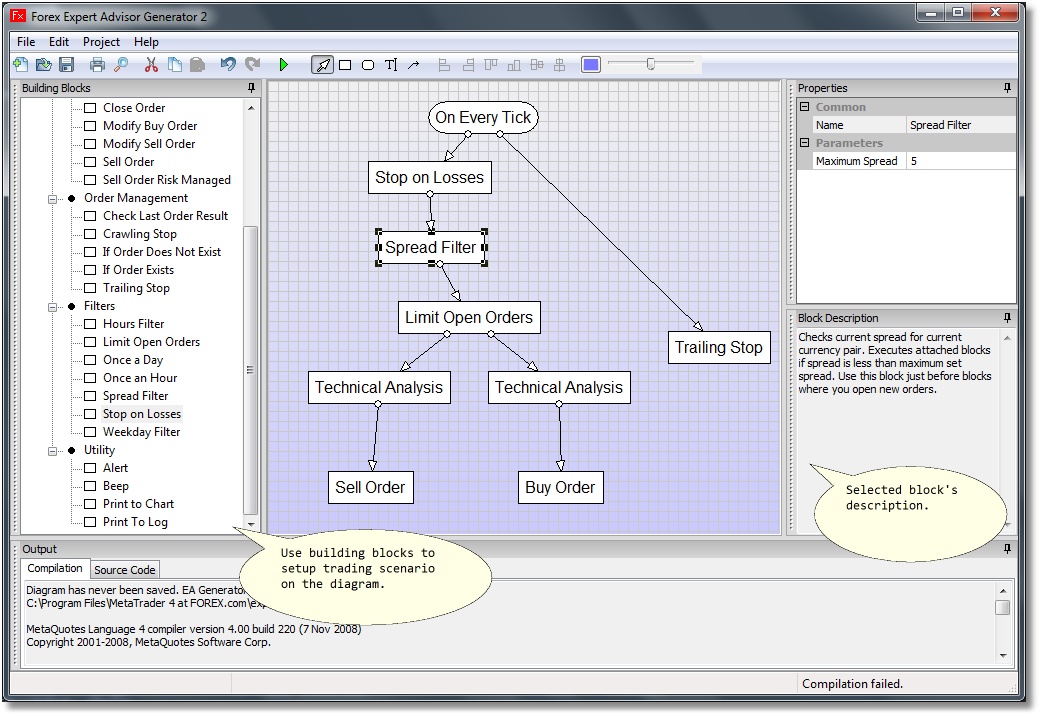This screenshot has height=716, width=1040.
Task: Click the New project toolbar icon
Action: coord(21,65)
